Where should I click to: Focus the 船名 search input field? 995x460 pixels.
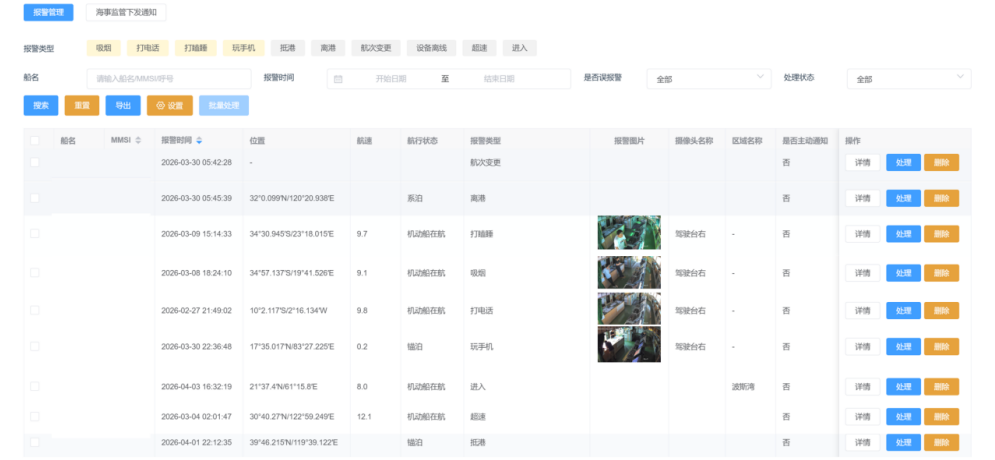pyautogui.click(x=168, y=79)
